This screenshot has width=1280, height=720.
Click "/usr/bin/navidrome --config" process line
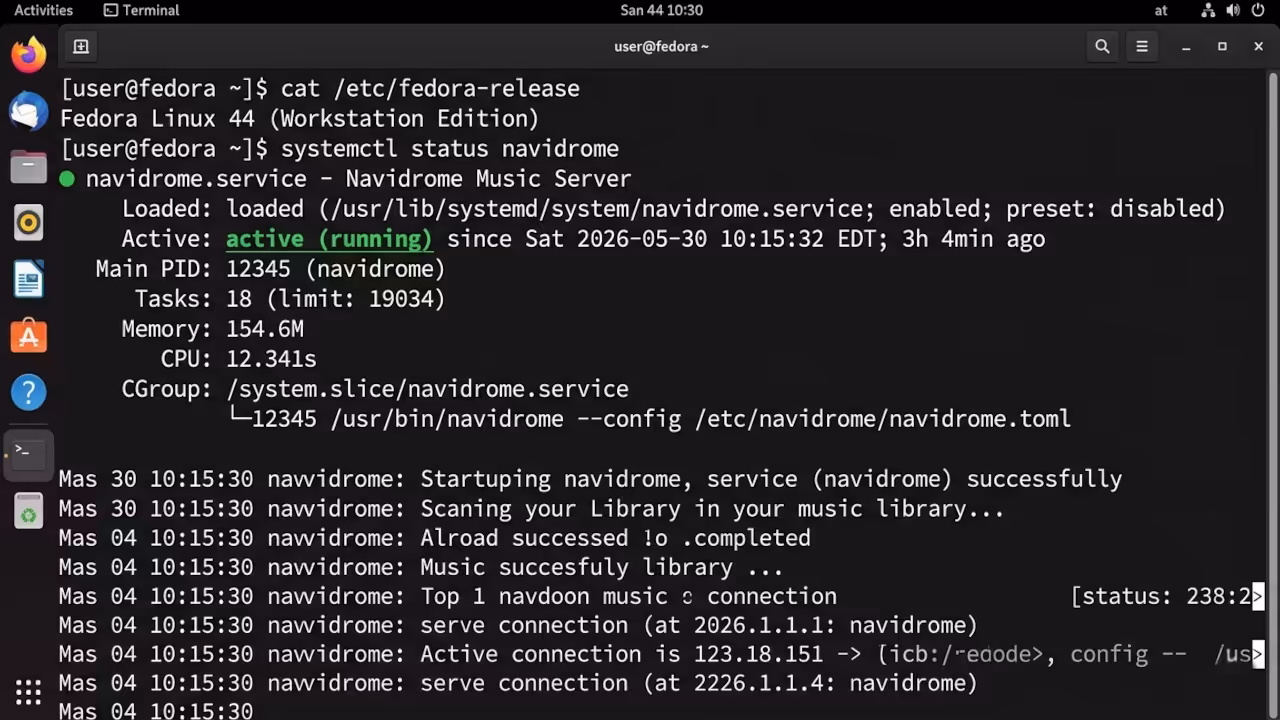click(x=650, y=419)
